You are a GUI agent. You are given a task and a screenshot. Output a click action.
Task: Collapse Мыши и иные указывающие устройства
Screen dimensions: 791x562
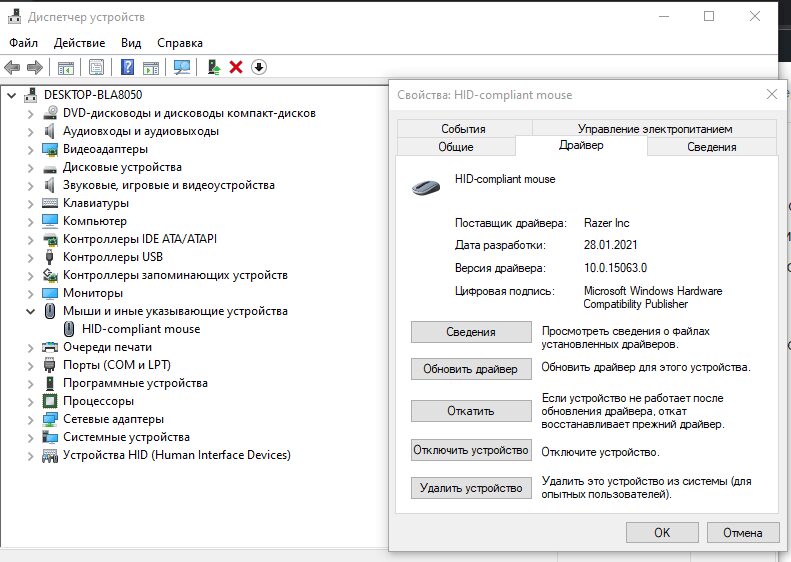[x=30, y=311]
